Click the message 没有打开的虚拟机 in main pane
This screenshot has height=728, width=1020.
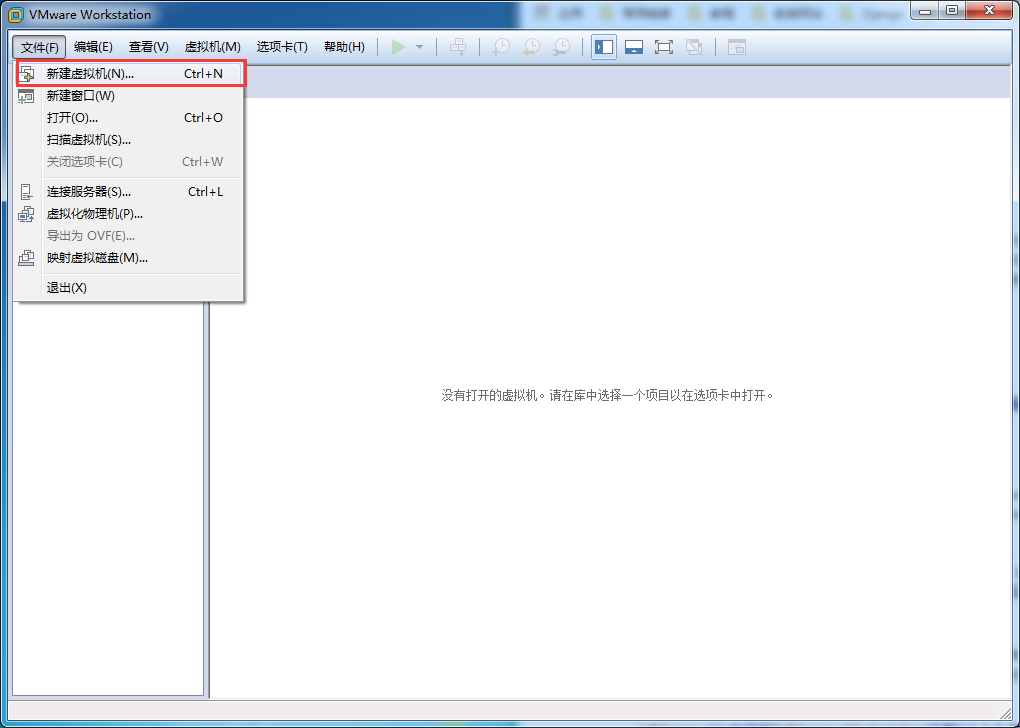(608, 395)
